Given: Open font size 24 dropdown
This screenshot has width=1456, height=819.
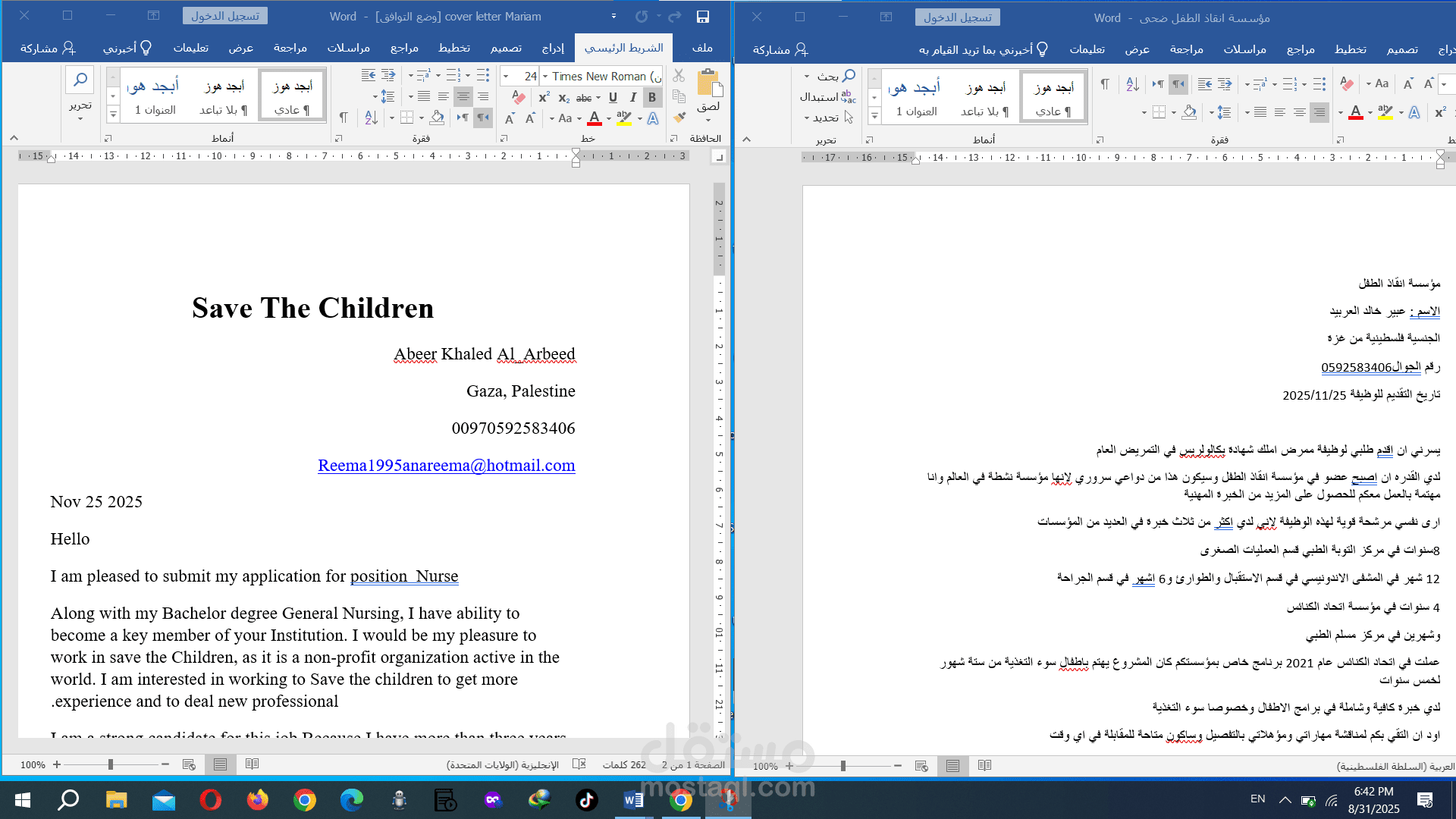Looking at the screenshot, I should [x=506, y=77].
